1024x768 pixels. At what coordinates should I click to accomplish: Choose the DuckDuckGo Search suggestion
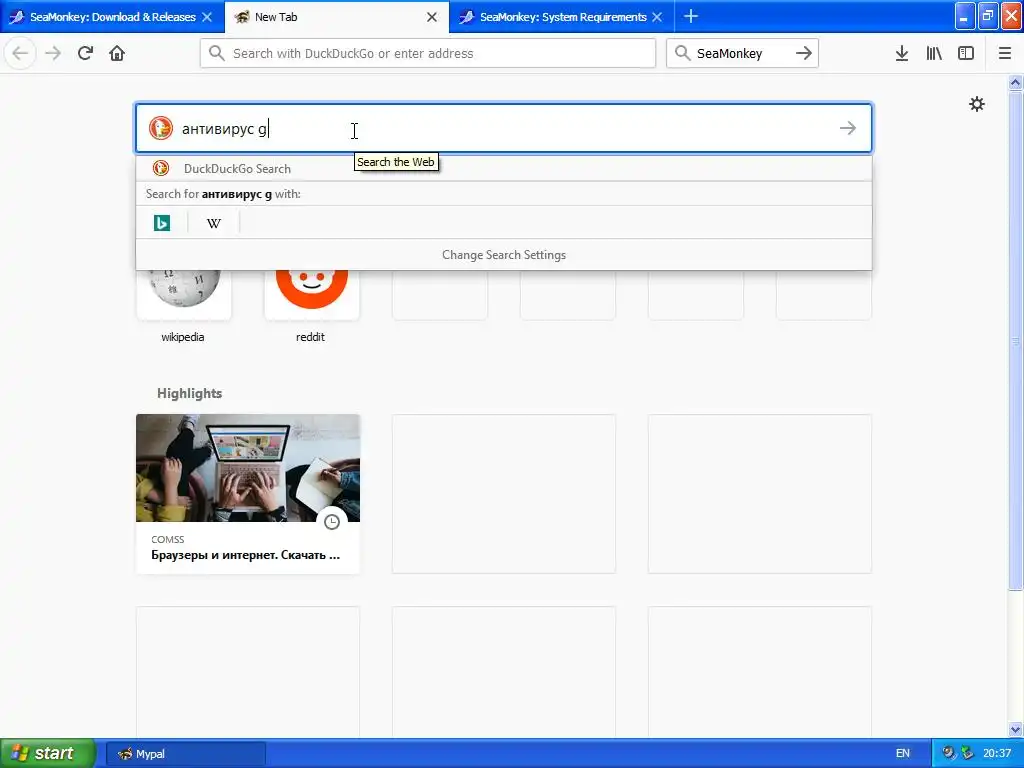tap(504, 168)
